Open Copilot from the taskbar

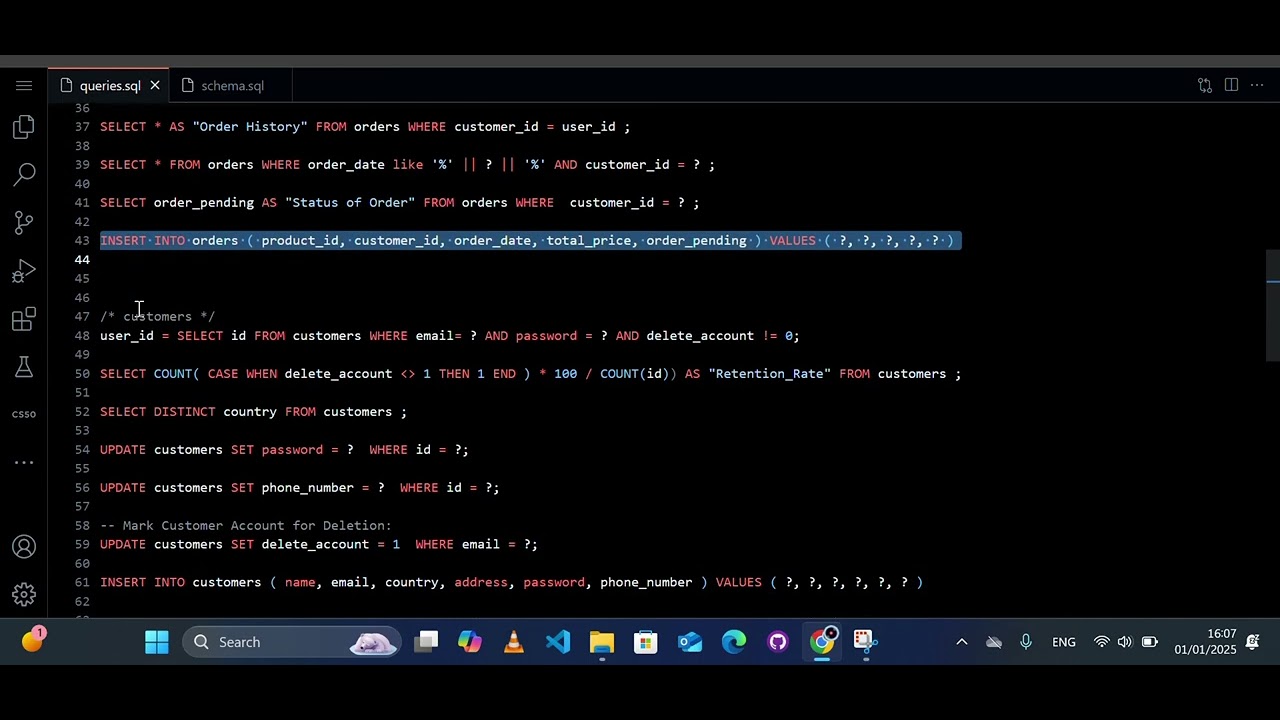pos(470,642)
